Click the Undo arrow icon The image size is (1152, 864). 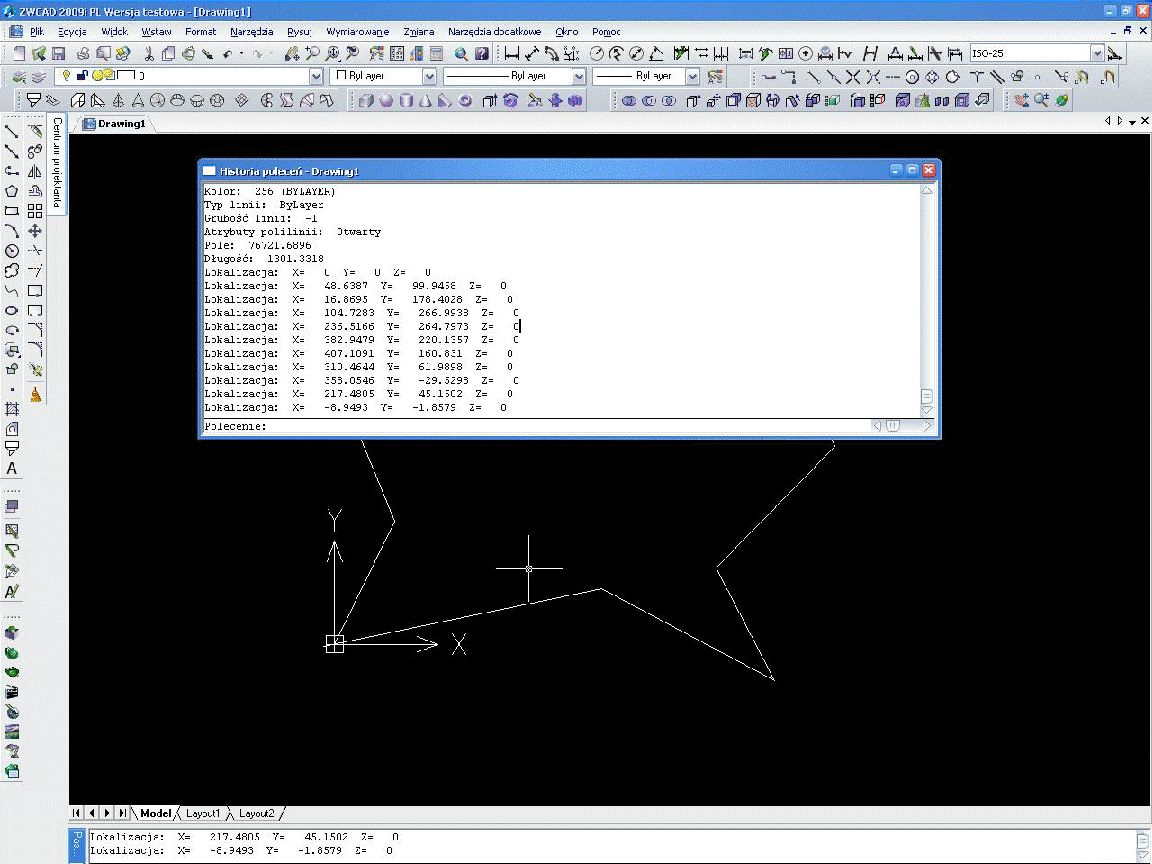[x=228, y=54]
